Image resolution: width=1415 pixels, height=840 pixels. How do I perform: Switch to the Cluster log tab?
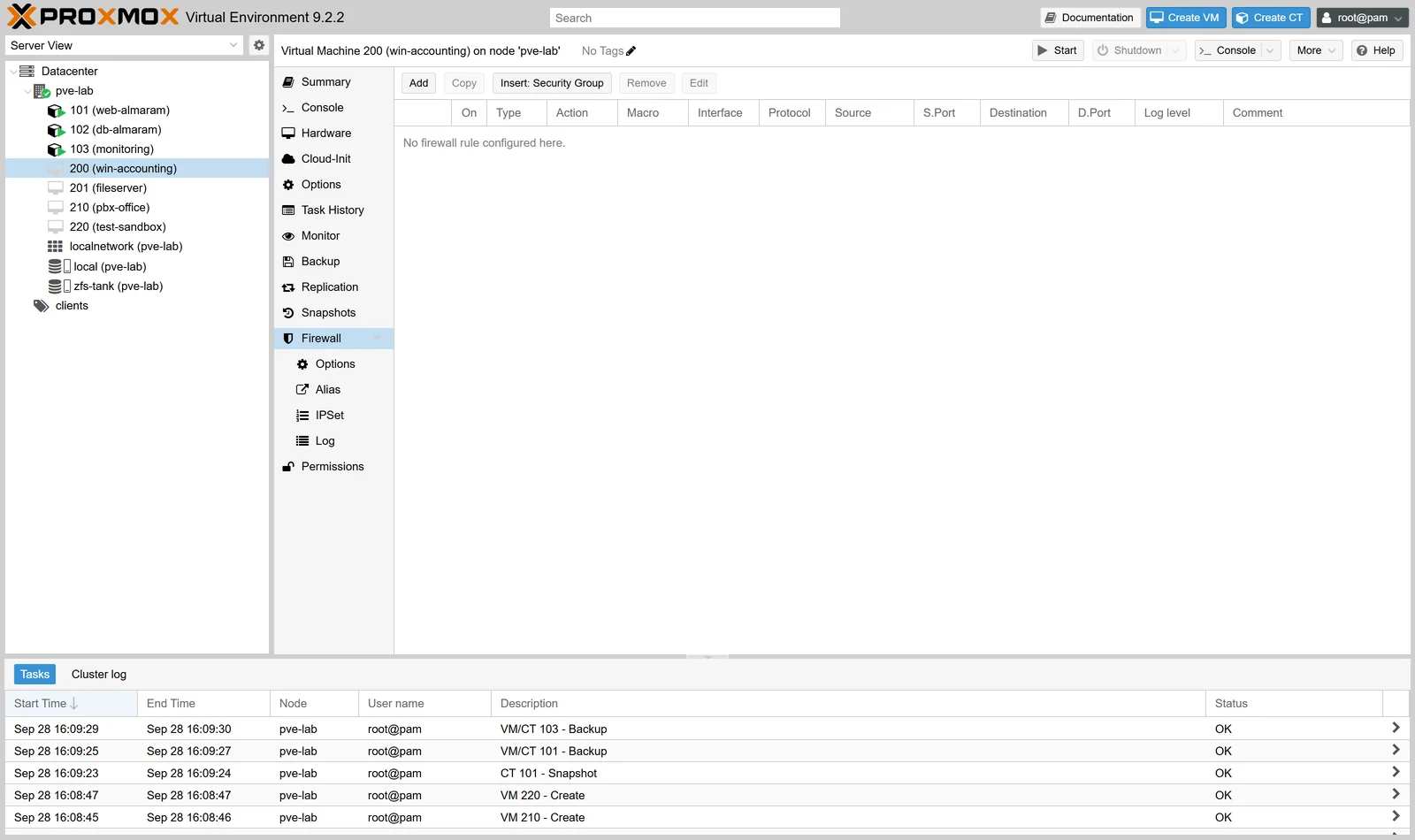[x=99, y=675]
